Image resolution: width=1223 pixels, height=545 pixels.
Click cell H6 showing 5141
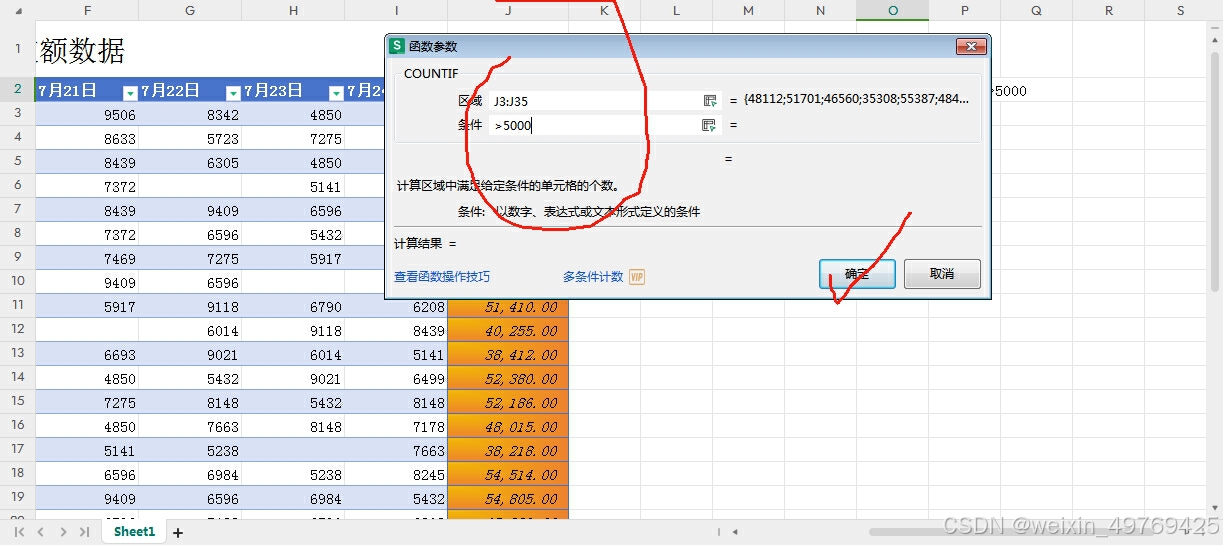click(293, 187)
